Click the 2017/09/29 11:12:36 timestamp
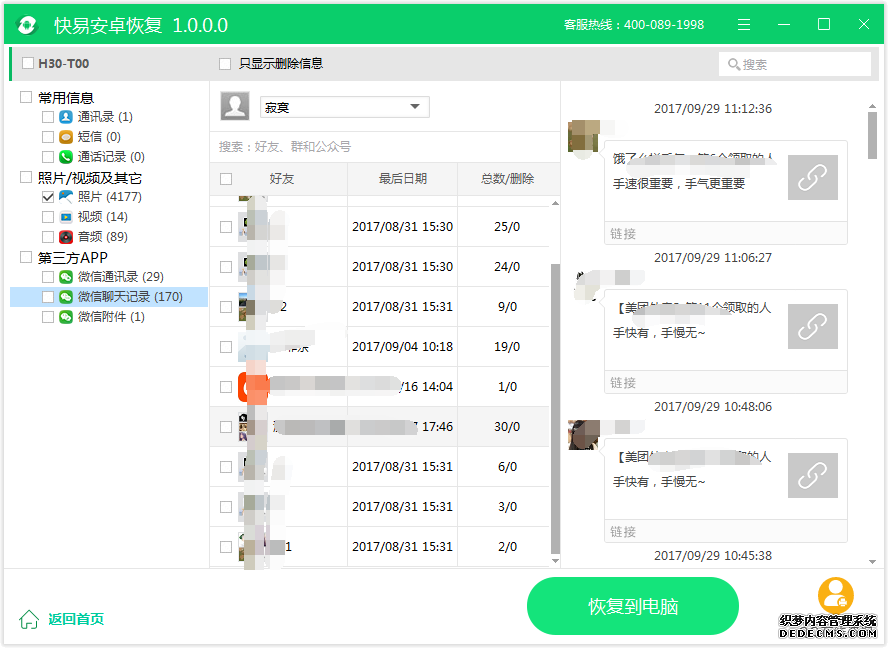 [x=712, y=109]
